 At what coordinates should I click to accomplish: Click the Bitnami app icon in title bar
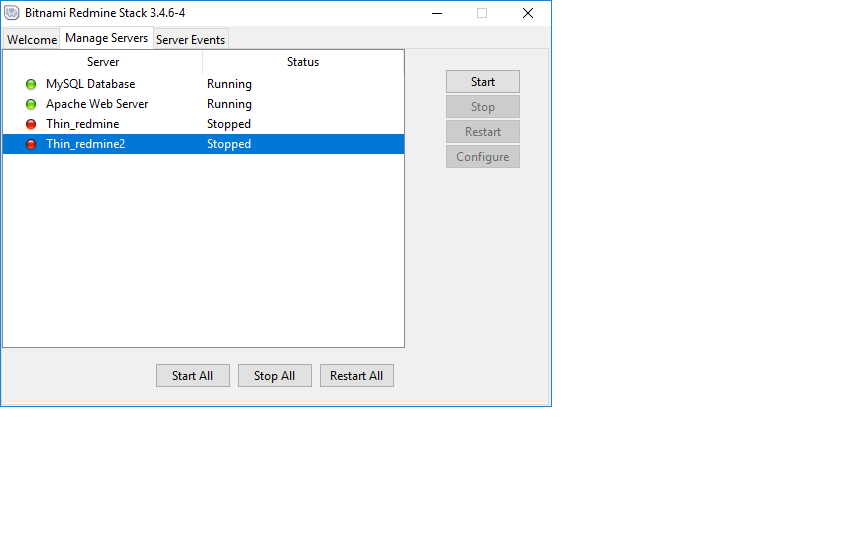tap(12, 13)
